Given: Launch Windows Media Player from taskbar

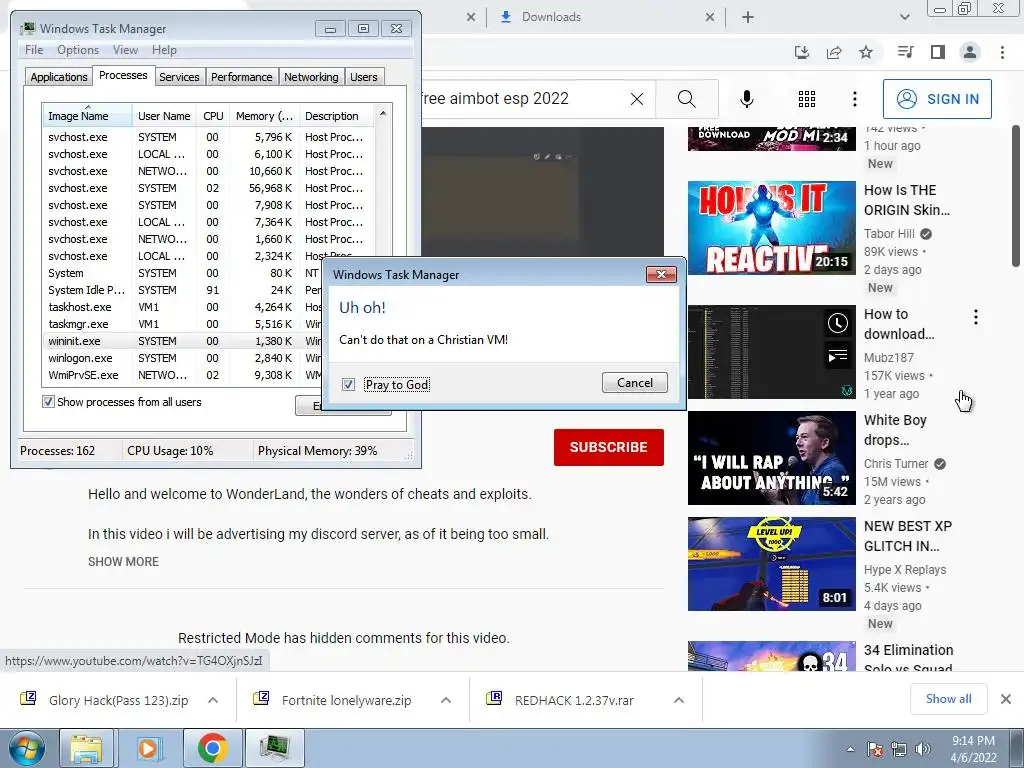Looking at the screenshot, I should 149,748.
